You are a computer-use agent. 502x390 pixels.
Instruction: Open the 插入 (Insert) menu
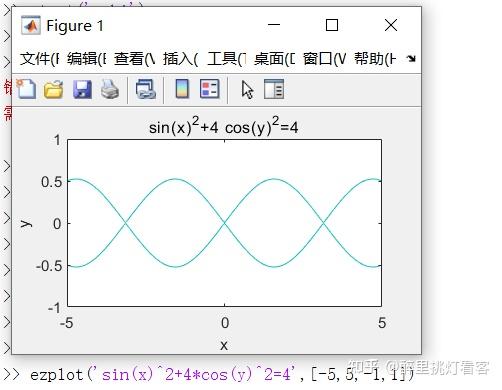click(180, 59)
